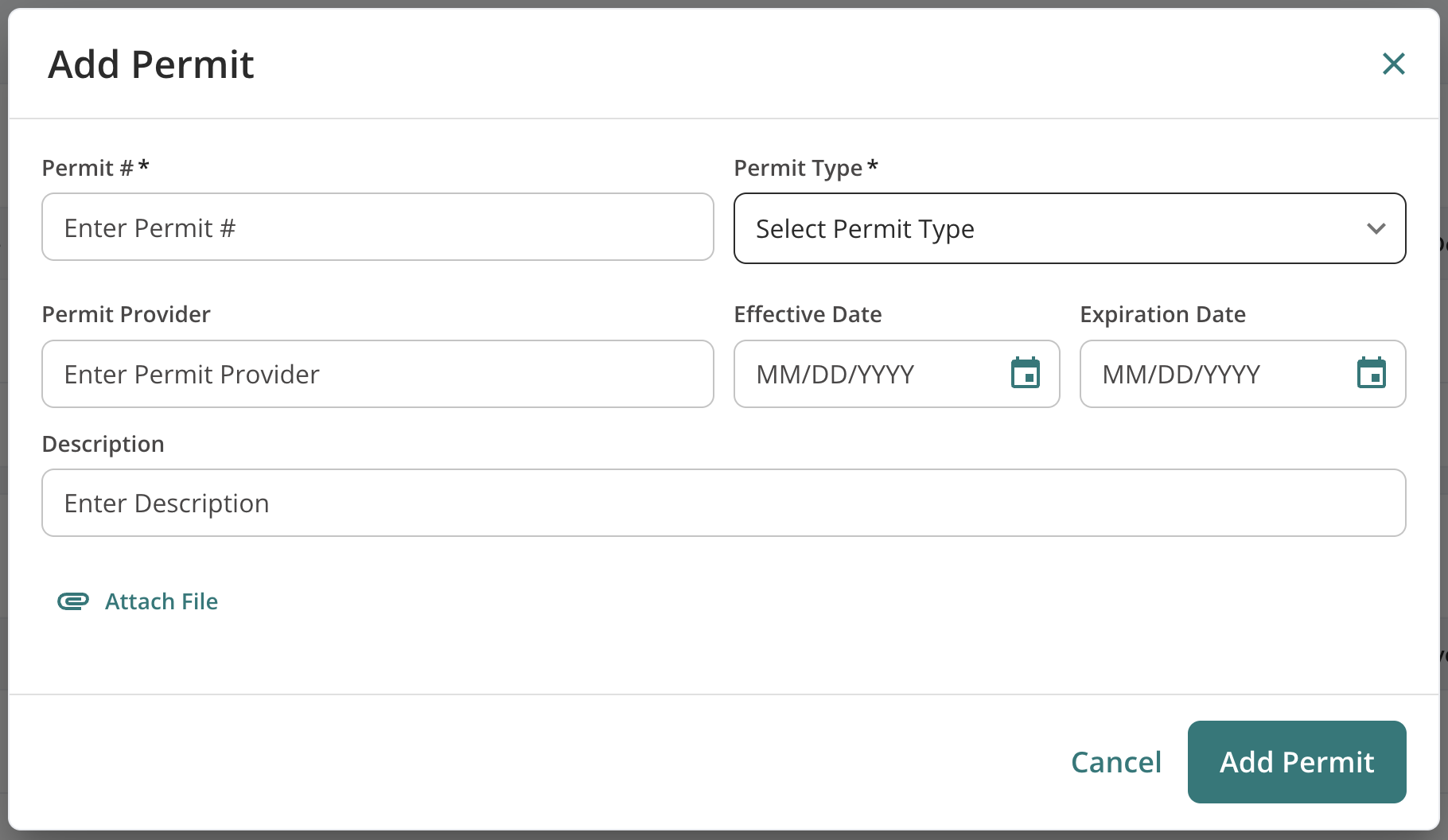Screen dimensions: 1448x840
Task: Focus the Enter Description field
Action: pyautogui.click(x=724, y=503)
